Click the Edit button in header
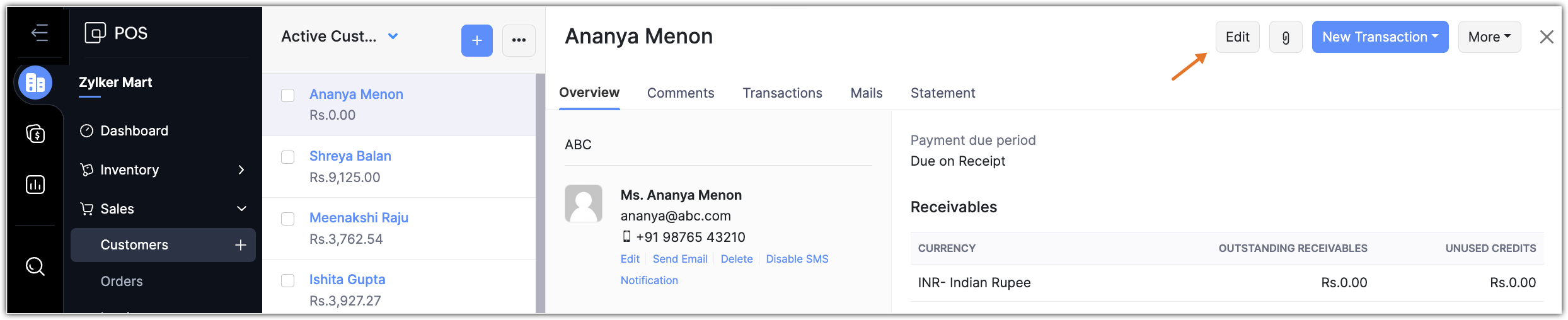Image resolution: width=1568 pixels, height=320 pixels. (x=1237, y=37)
